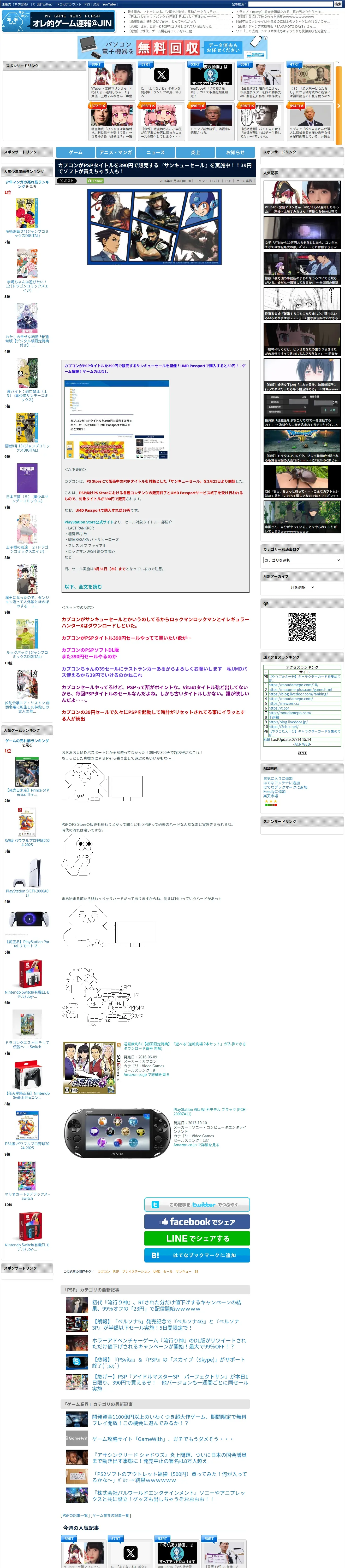Click the 連絡先（ネタ投稿） link in top bar
Image resolution: width=345 pixels, height=1568 pixels.
(x=15, y=4)
